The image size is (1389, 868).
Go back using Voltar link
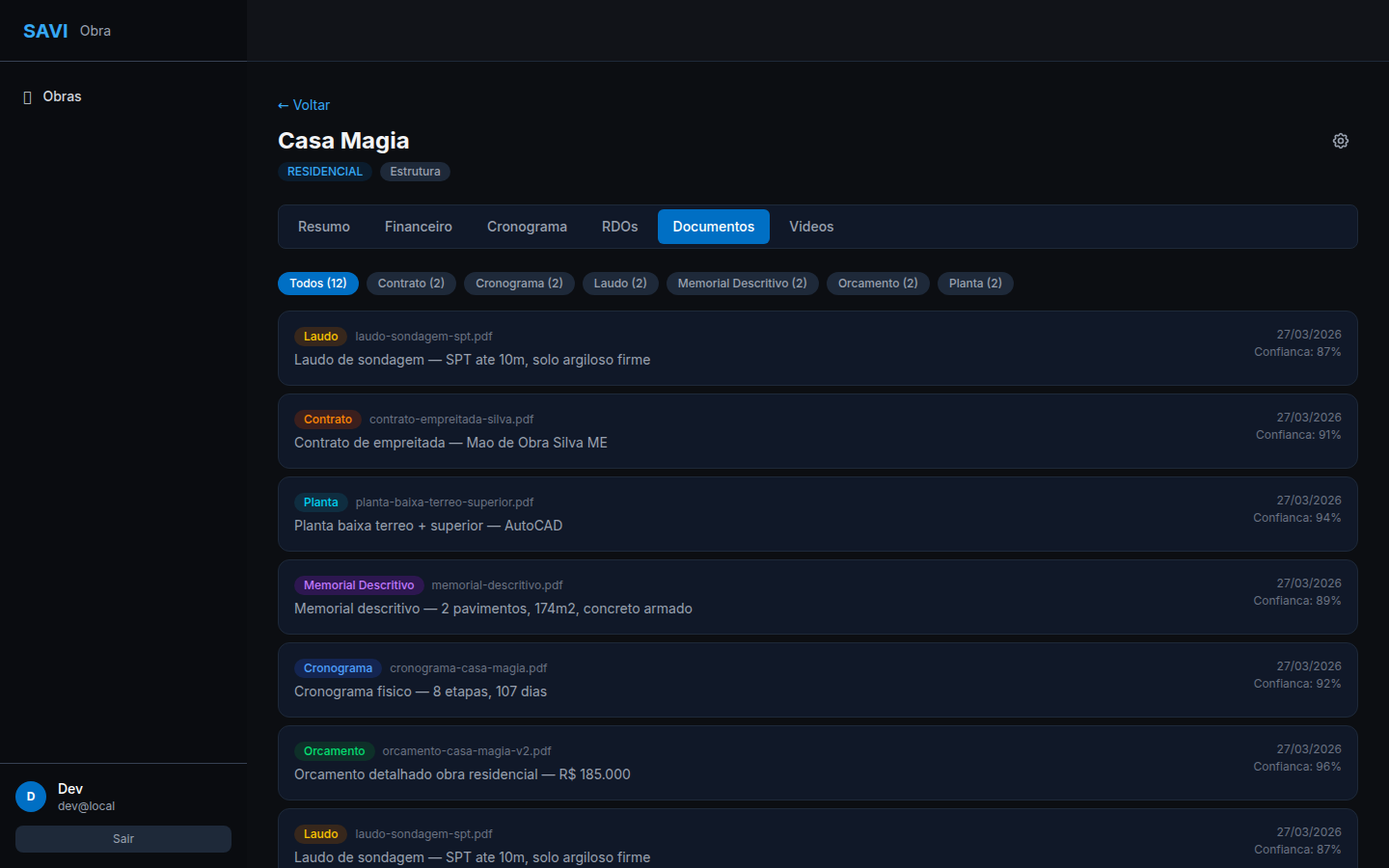pos(304,105)
